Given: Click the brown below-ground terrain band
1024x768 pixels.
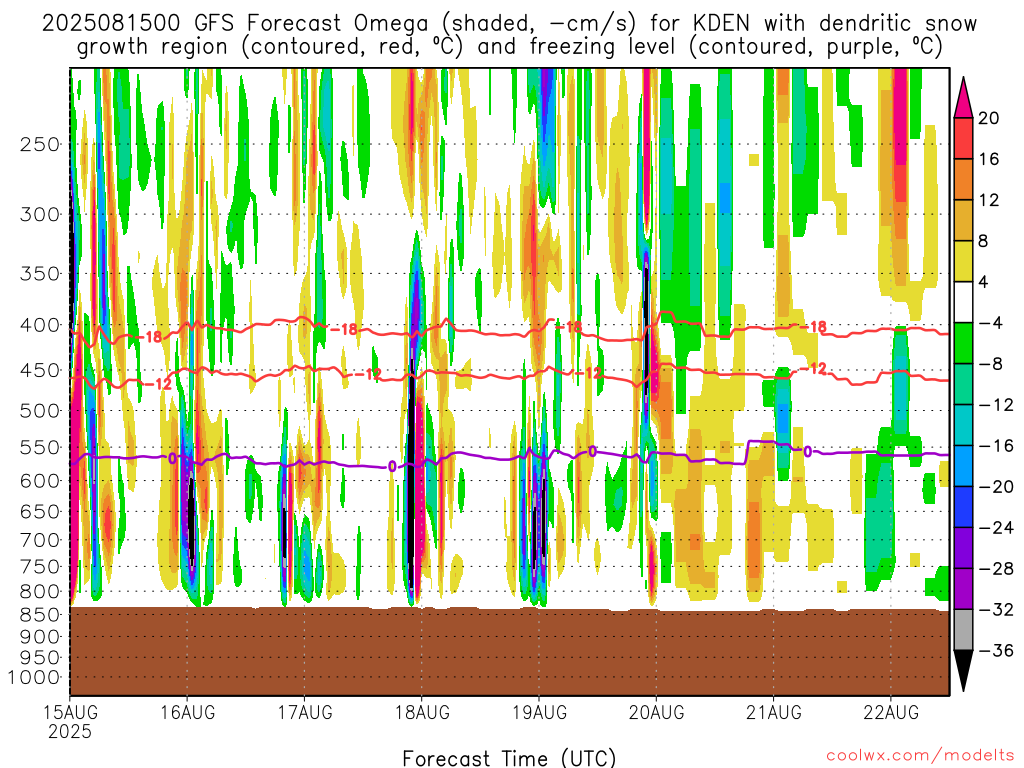Looking at the screenshot, I should 509,651.
